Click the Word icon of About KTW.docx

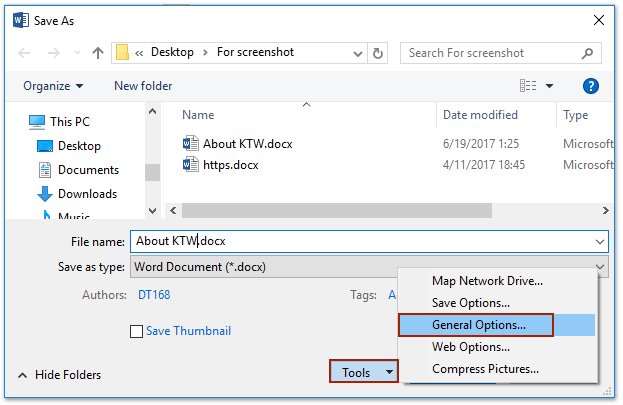(x=191, y=143)
